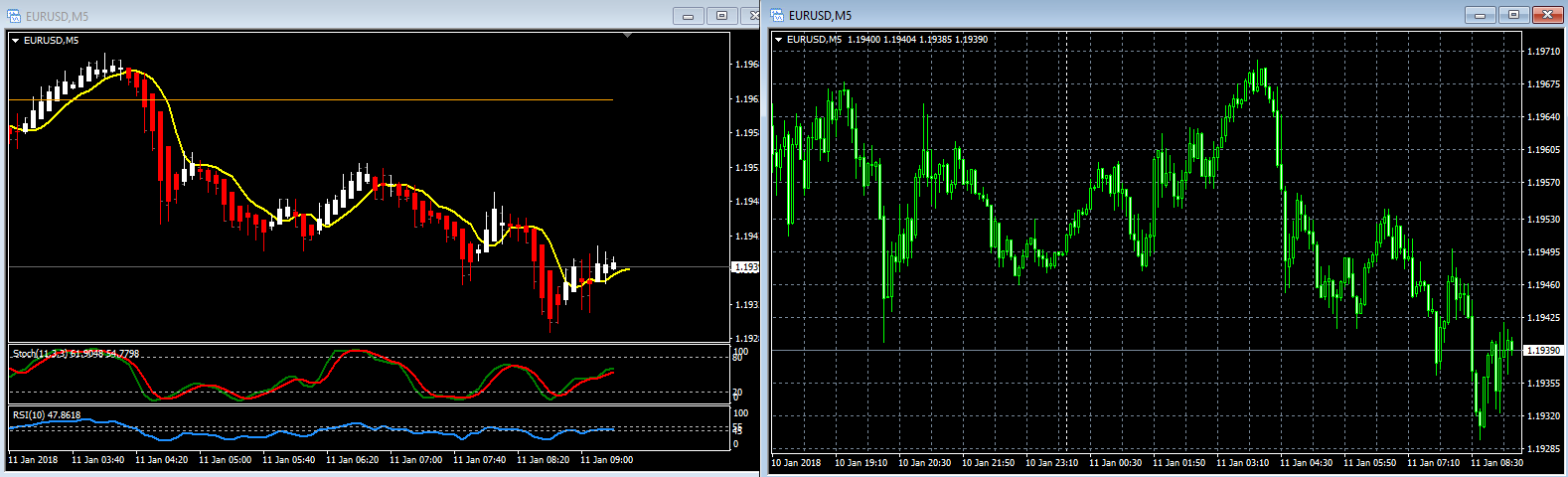Click the 11 Jan 03:40 time label
1568x477 pixels.
coord(97,460)
